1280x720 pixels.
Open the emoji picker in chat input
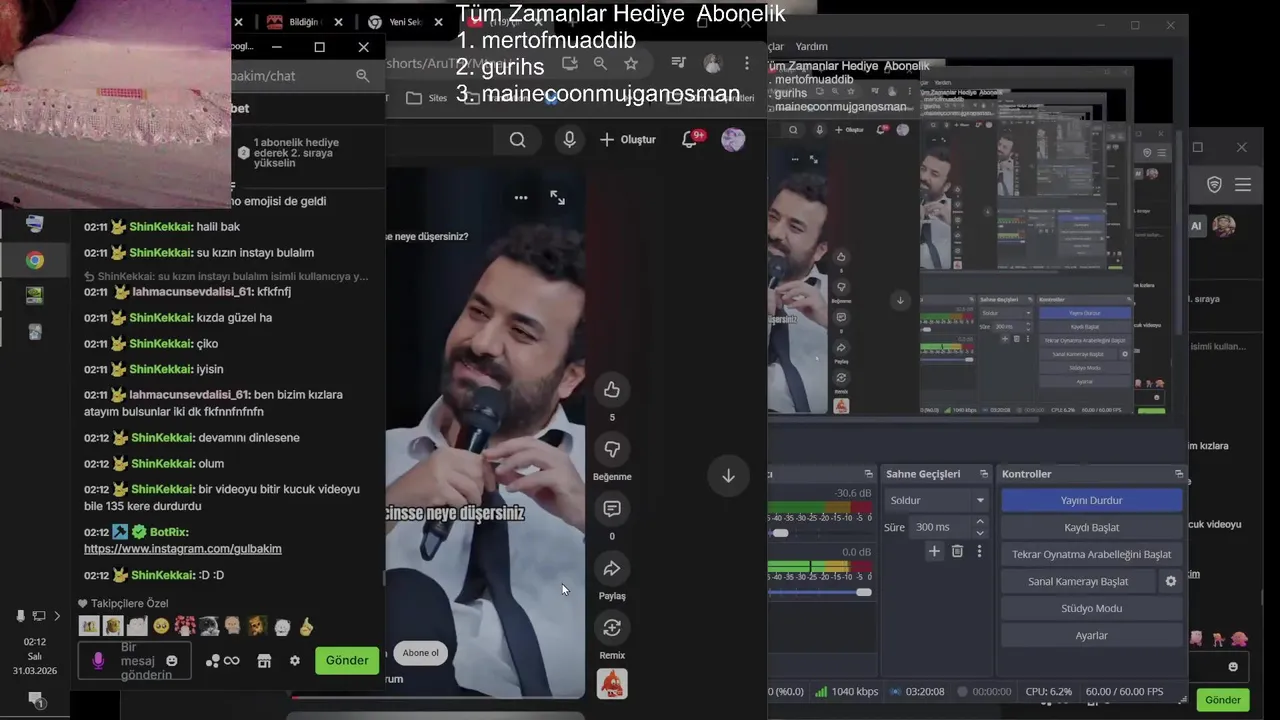click(x=171, y=661)
